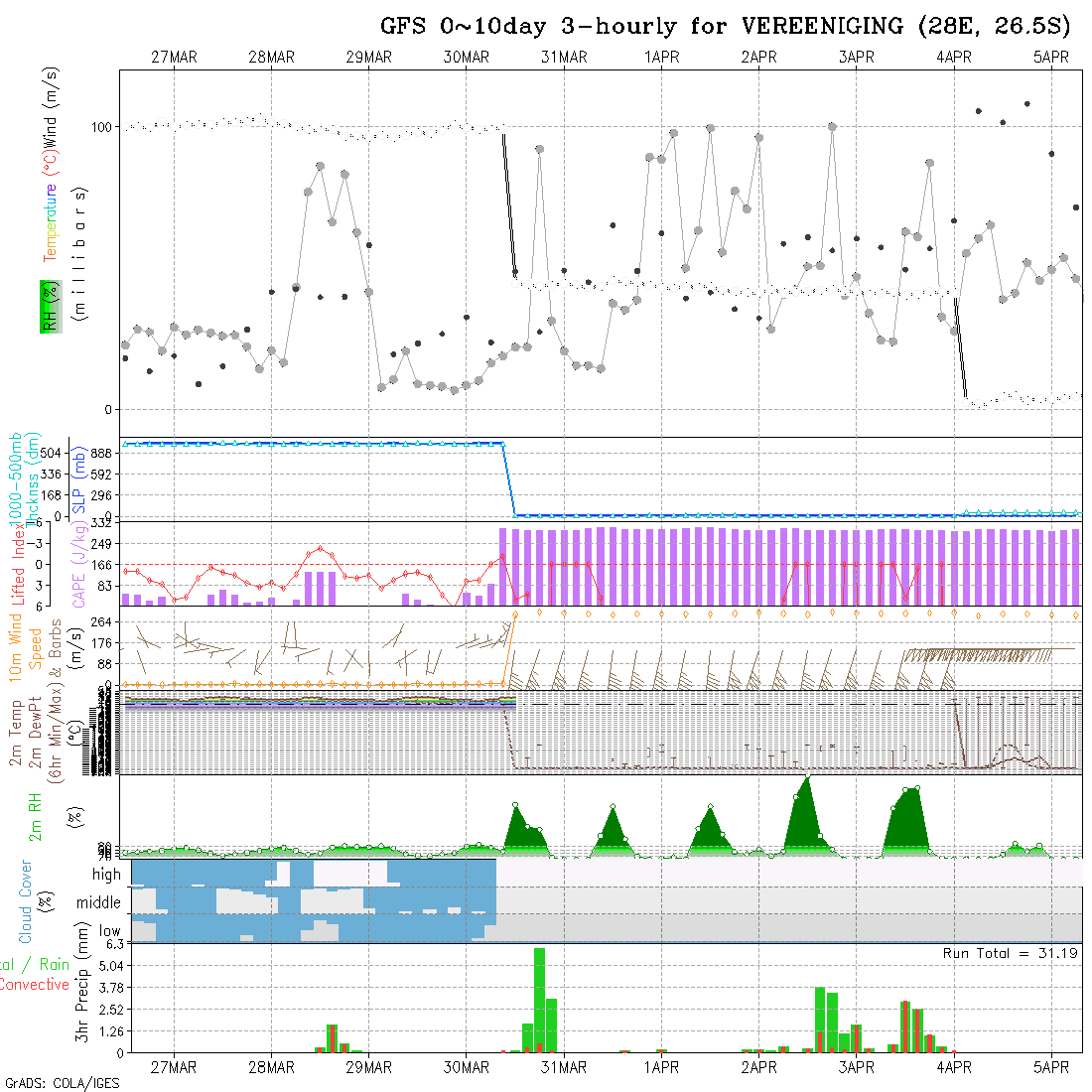Viewport: 1092px width, 1092px height.
Task: Click the 2APR date label on the bottom axis
Action: (758, 1067)
